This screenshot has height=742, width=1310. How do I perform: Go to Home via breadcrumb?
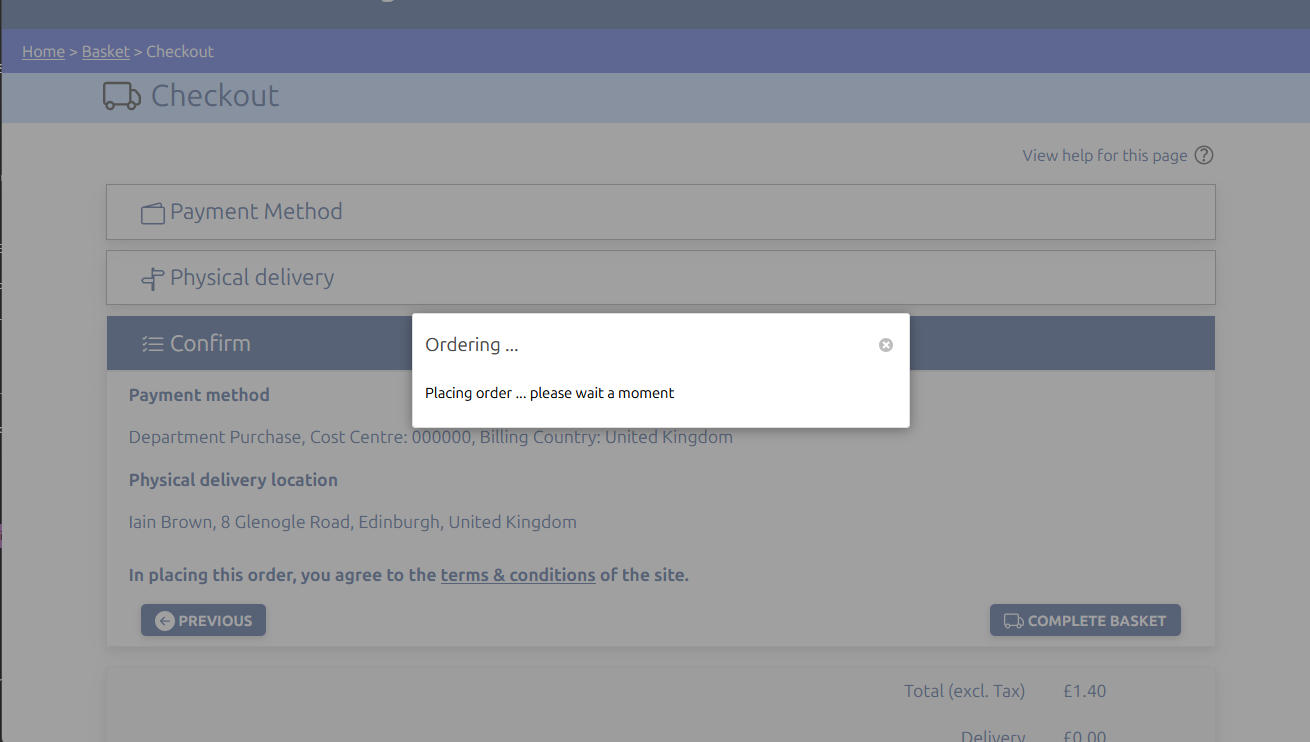click(43, 52)
